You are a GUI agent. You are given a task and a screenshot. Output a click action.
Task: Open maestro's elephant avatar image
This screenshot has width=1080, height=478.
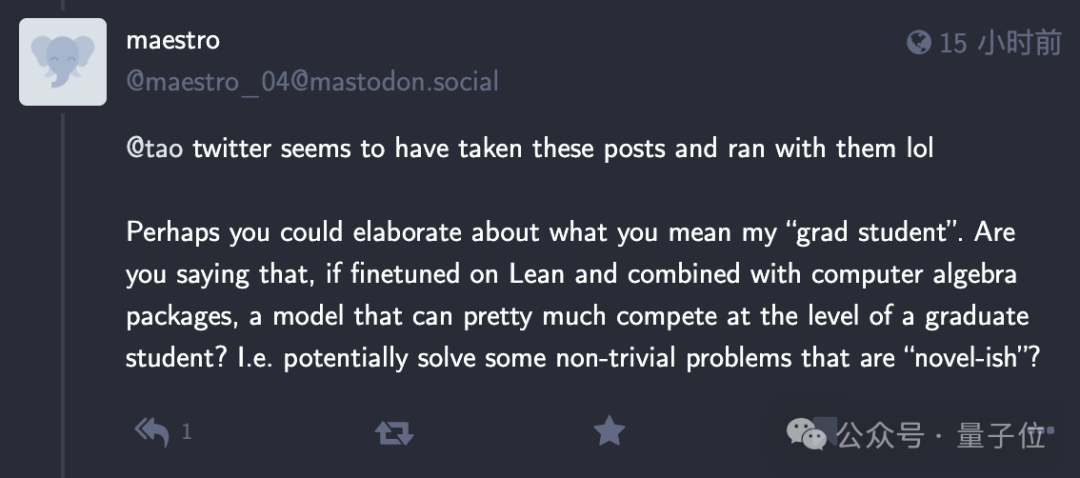tap(63, 61)
